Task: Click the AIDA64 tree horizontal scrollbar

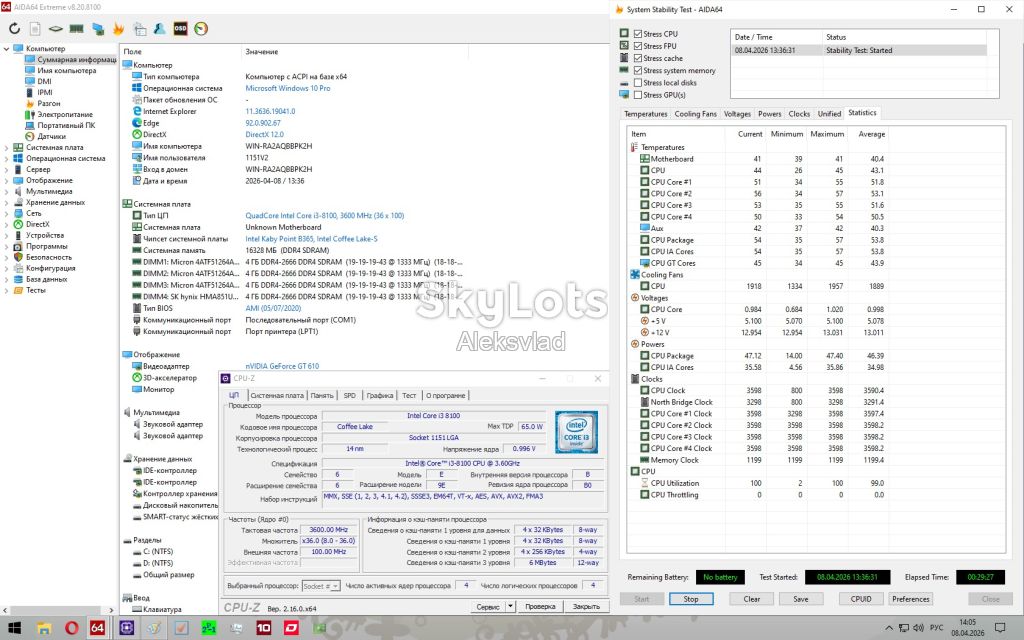Action: (x=57, y=610)
